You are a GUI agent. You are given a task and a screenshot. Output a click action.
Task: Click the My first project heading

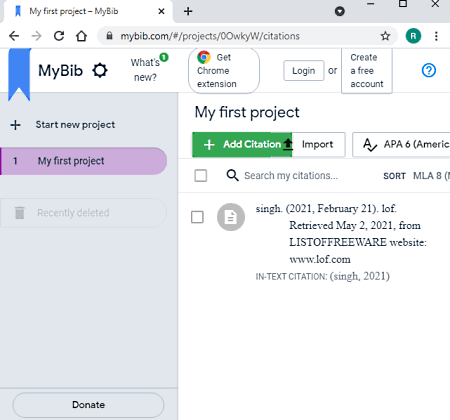coord(247,112)
